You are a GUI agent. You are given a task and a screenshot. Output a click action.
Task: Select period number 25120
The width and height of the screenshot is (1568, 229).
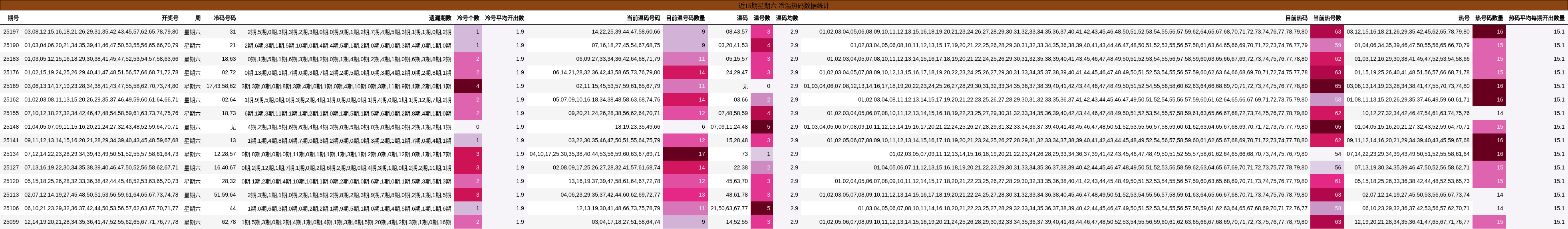[x=11, y=181]
